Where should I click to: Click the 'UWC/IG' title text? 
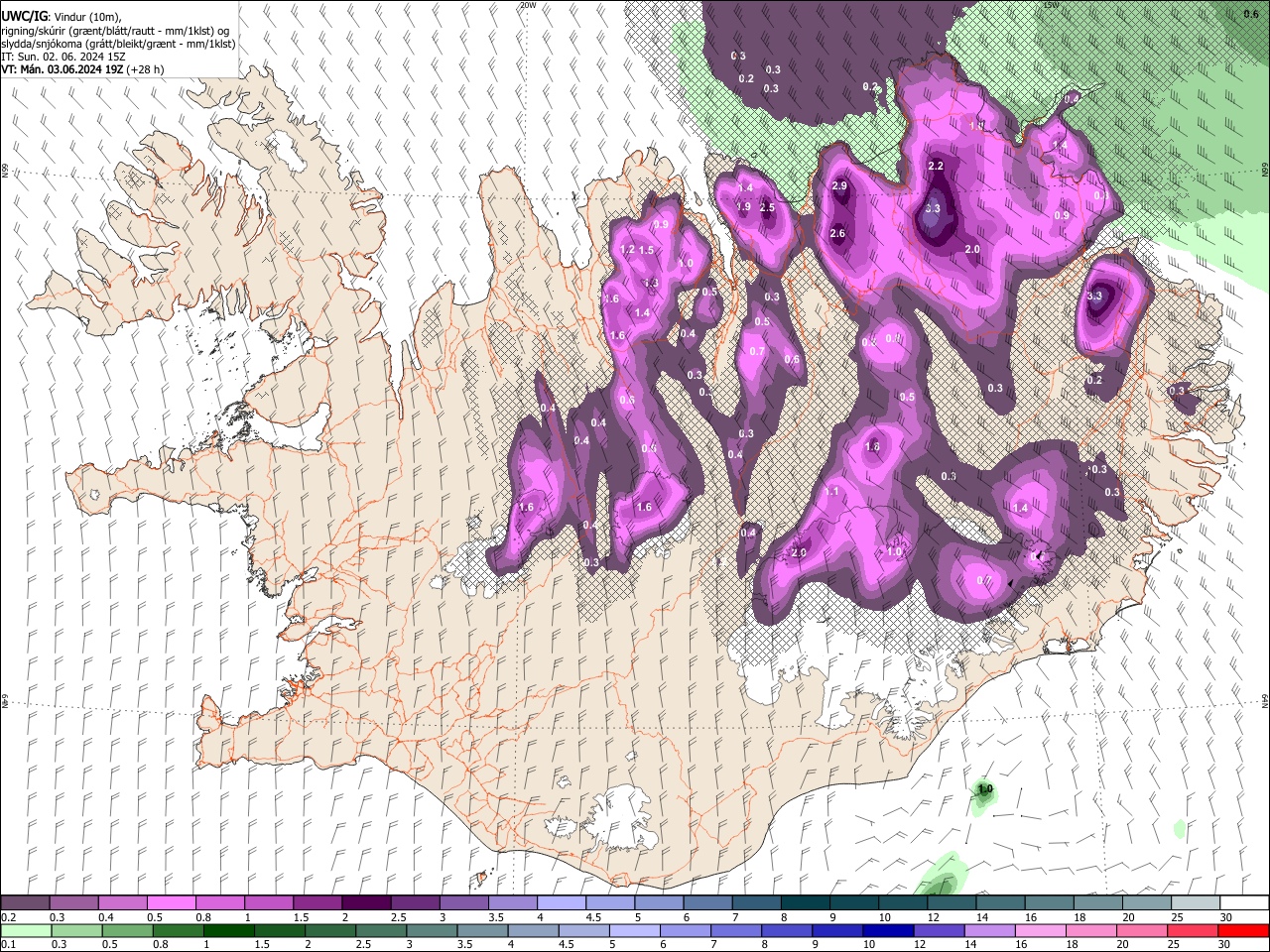[24, 17]
